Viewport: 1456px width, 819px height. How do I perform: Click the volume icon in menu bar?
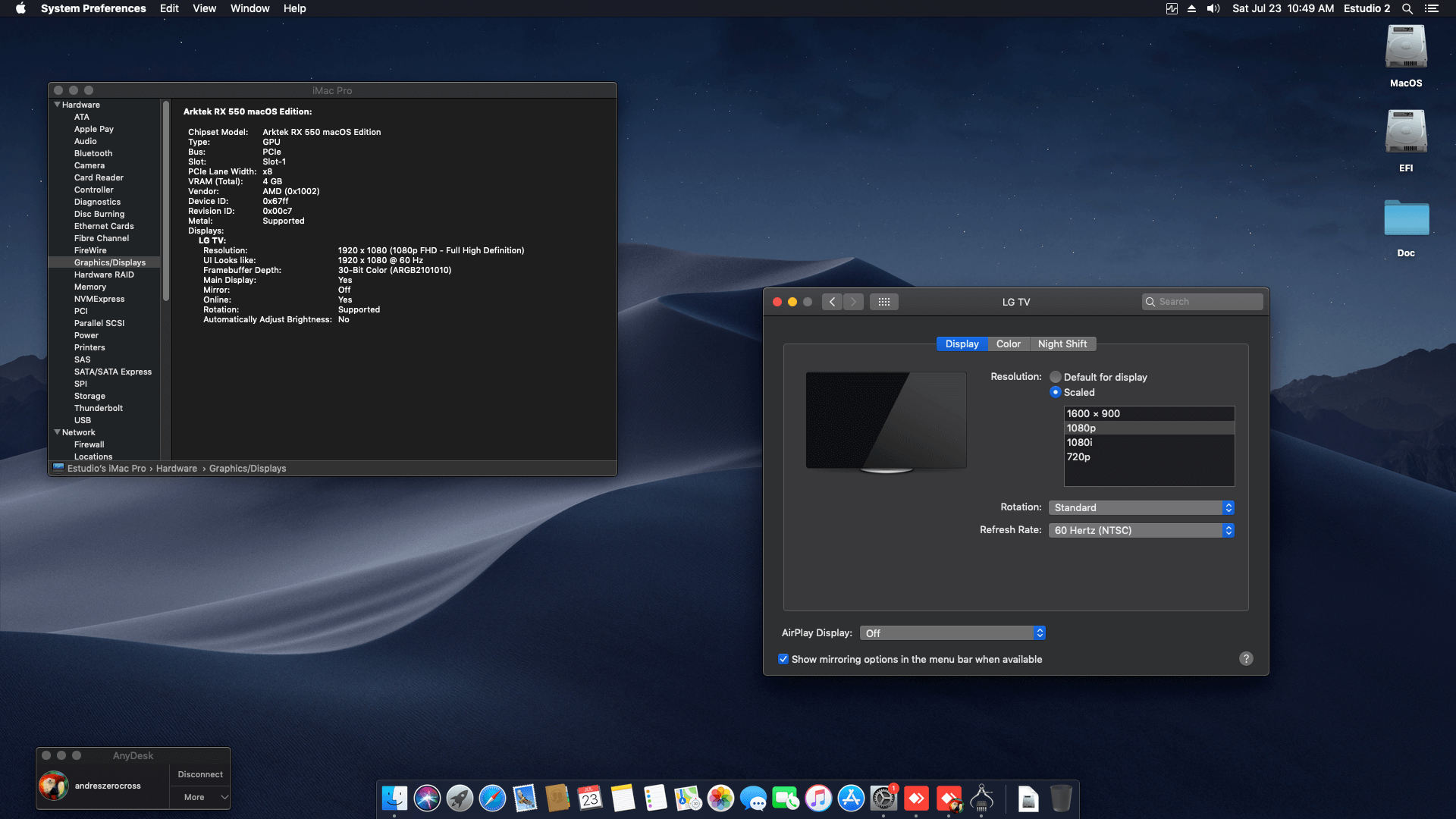coord(1213,8)
